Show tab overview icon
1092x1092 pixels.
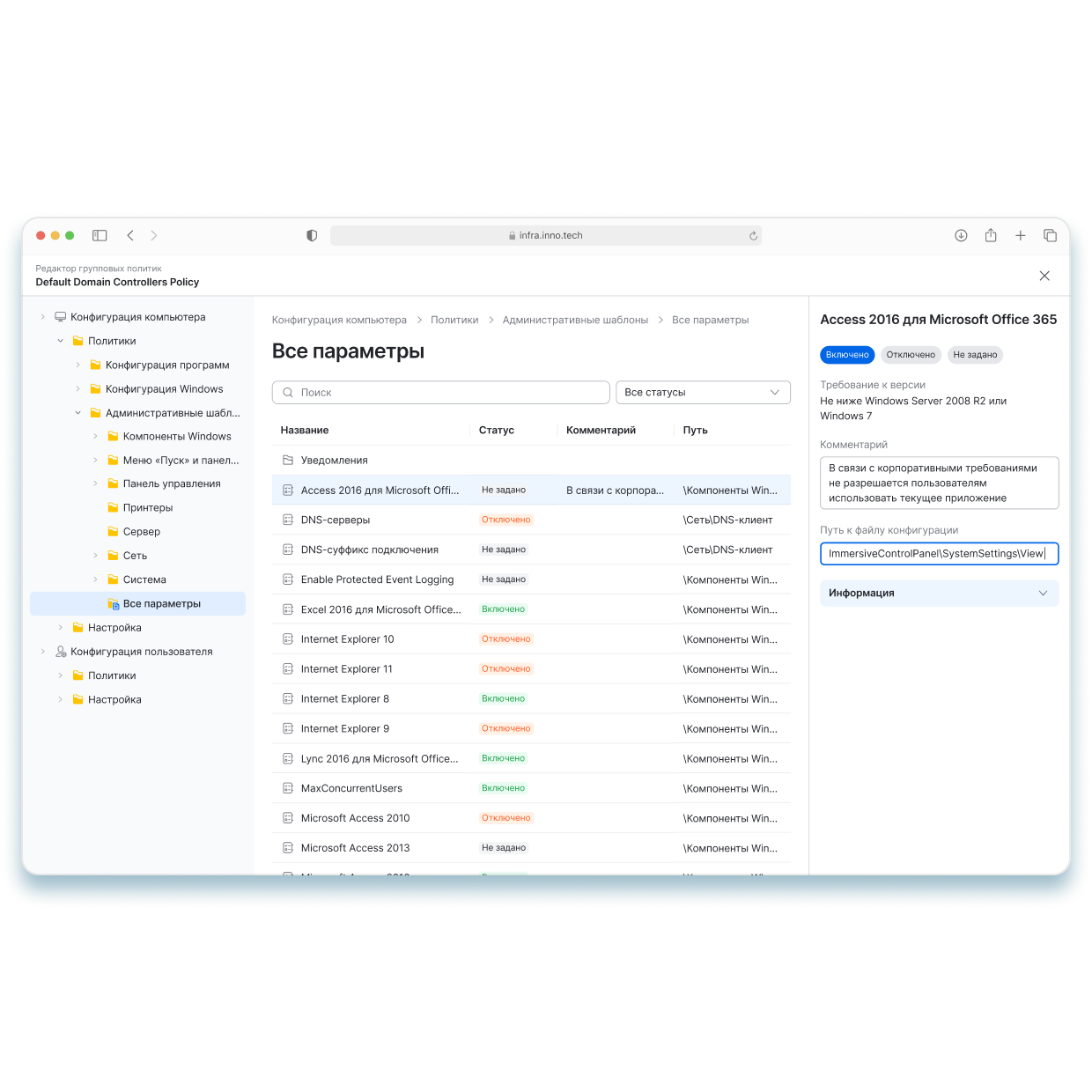(1050, 235)
